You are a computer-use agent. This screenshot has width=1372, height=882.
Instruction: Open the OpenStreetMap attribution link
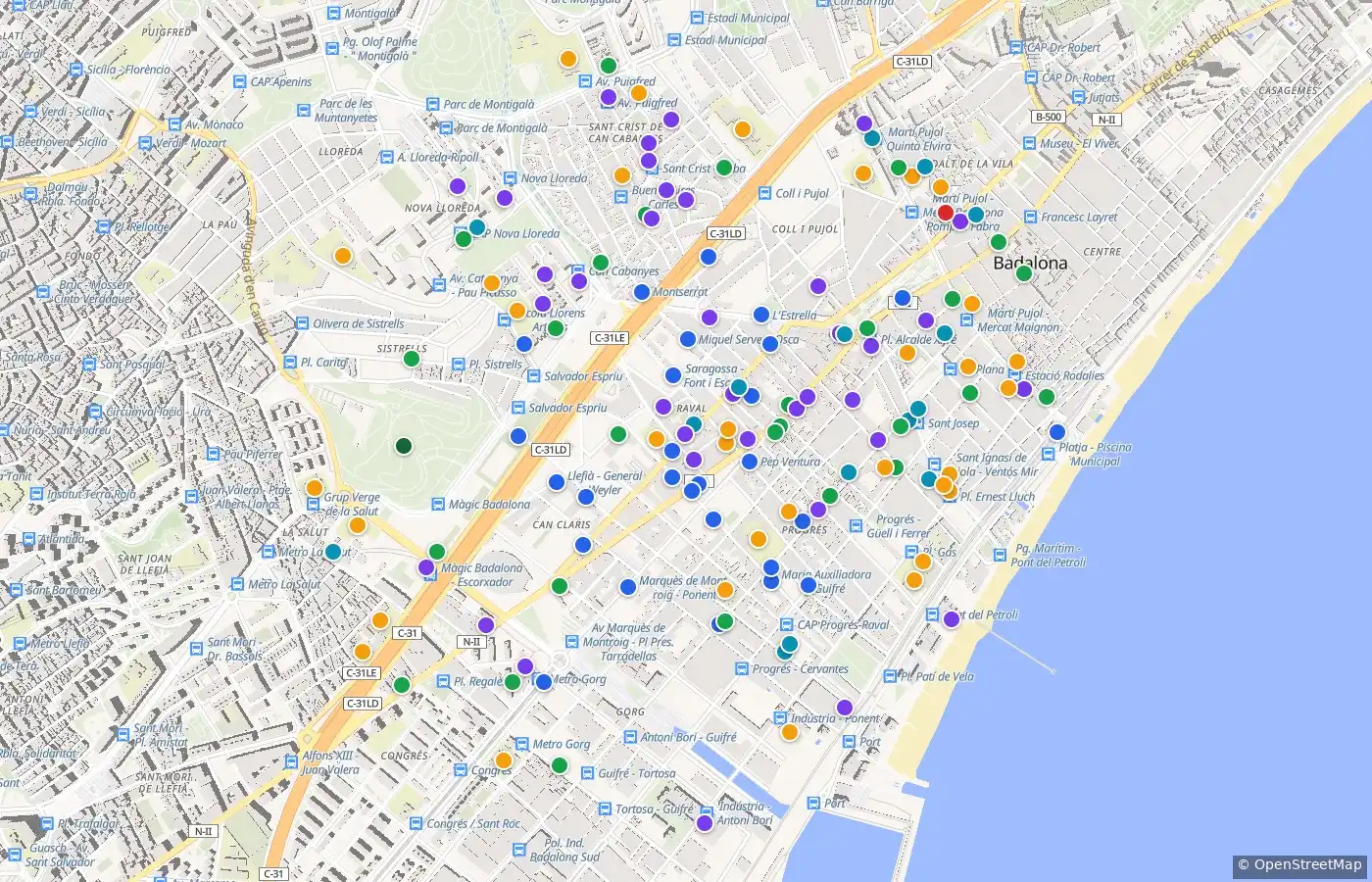point(1299,864)
